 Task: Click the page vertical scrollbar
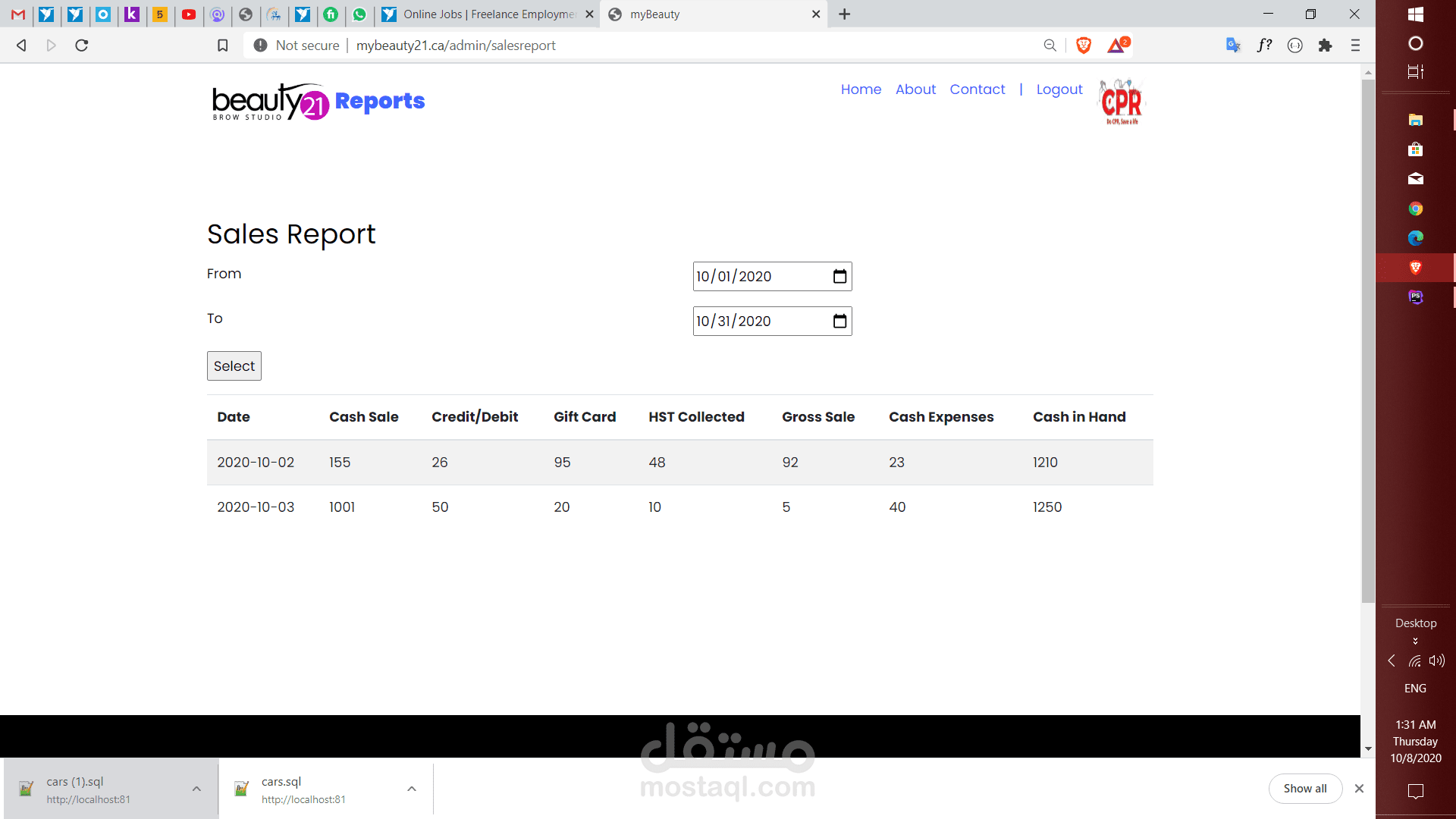coord(1368,341)
